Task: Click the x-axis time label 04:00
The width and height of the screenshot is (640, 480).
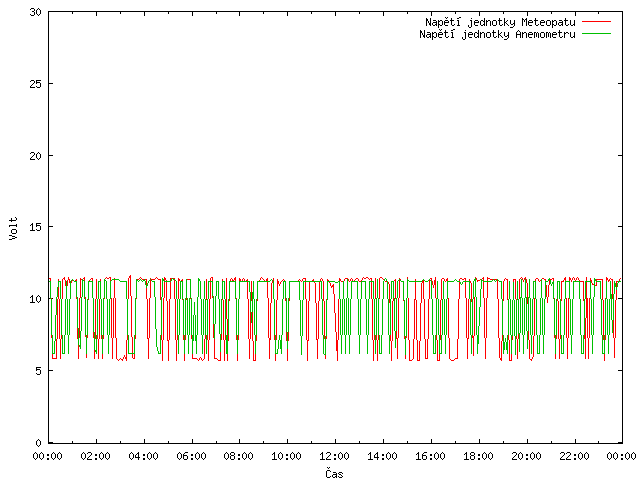Action: coord(143,456)
